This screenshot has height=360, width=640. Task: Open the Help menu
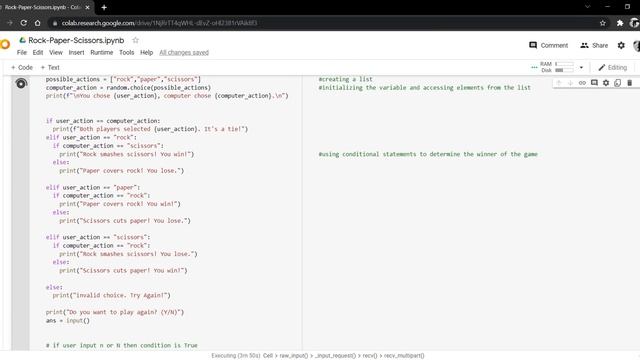tap(147, 53)
